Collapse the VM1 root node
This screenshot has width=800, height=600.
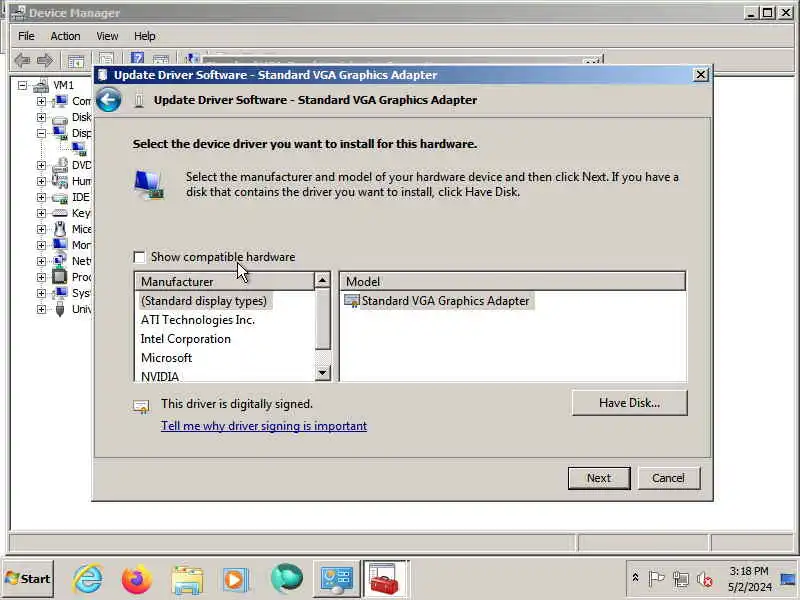coord(22,85)
